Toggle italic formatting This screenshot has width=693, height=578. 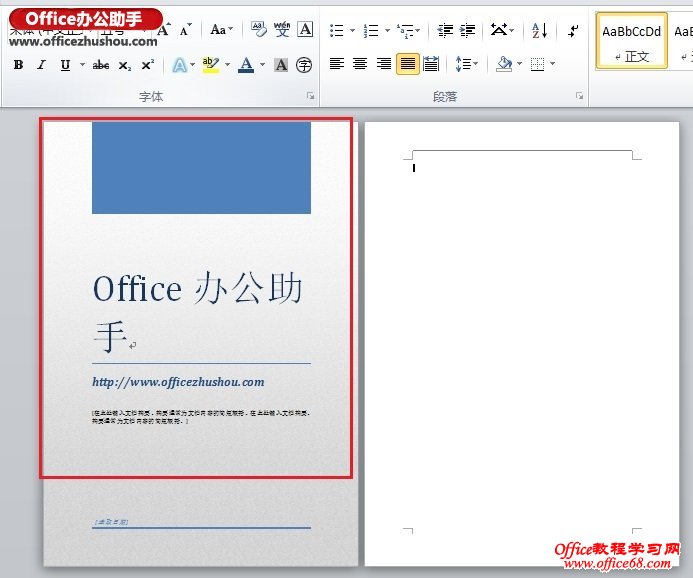click(42, 65)
